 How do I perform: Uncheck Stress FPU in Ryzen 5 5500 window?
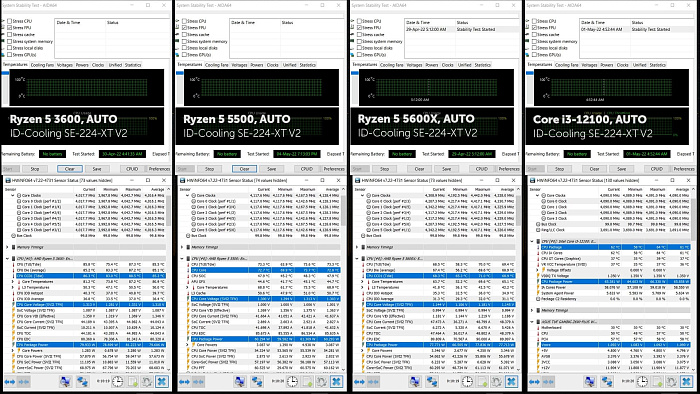point(184,28)
